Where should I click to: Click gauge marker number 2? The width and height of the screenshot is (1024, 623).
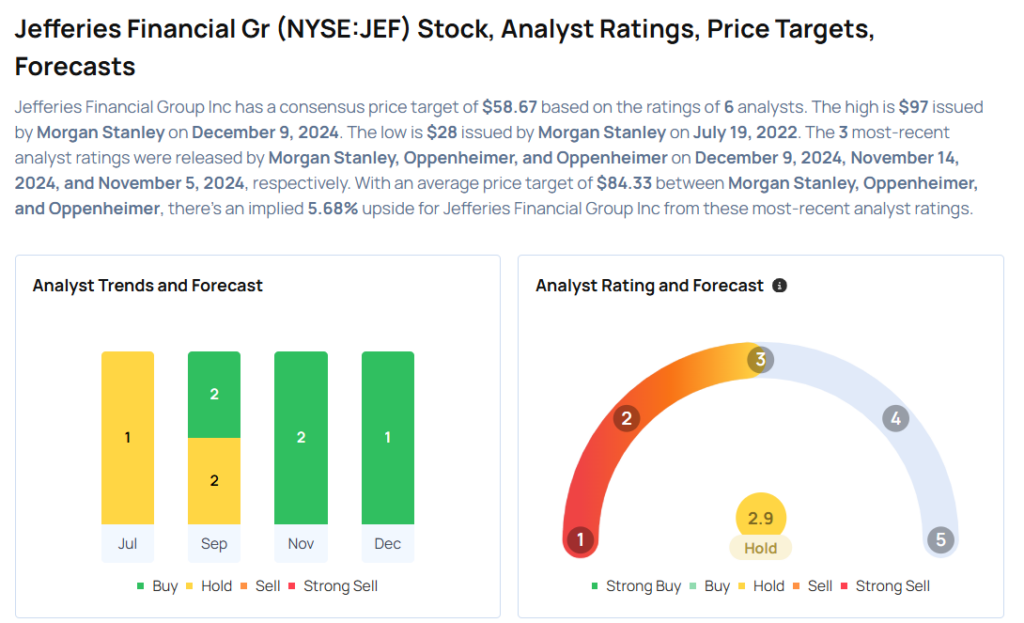(626, 418)
